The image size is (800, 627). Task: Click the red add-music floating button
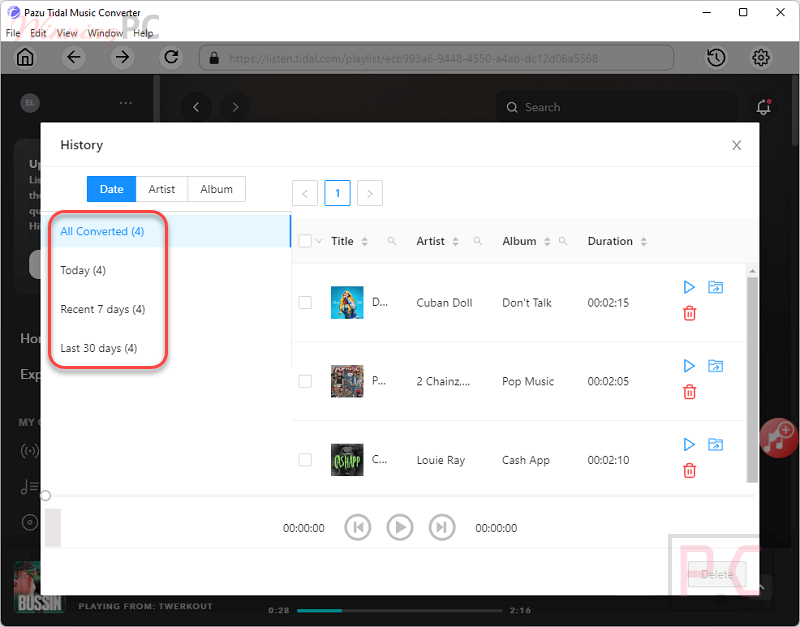pyautogui.click(x=779, y=438)
